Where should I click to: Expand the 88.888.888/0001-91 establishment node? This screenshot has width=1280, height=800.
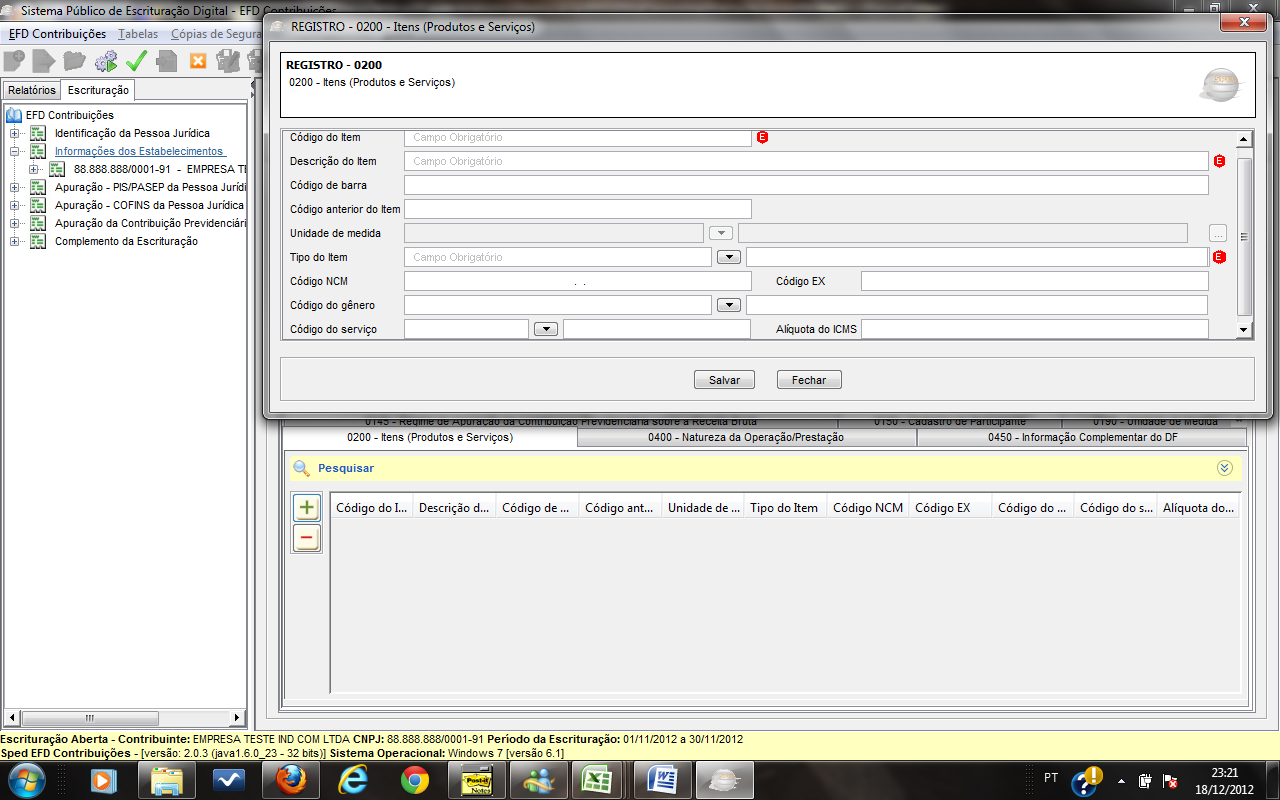click(33, 169)
